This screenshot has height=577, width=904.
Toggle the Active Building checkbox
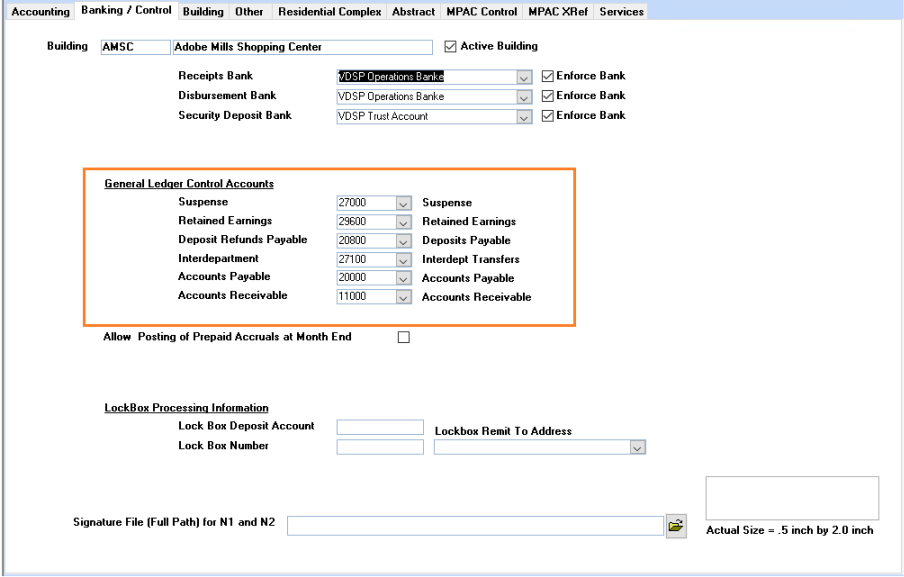[x=450, y=46]
